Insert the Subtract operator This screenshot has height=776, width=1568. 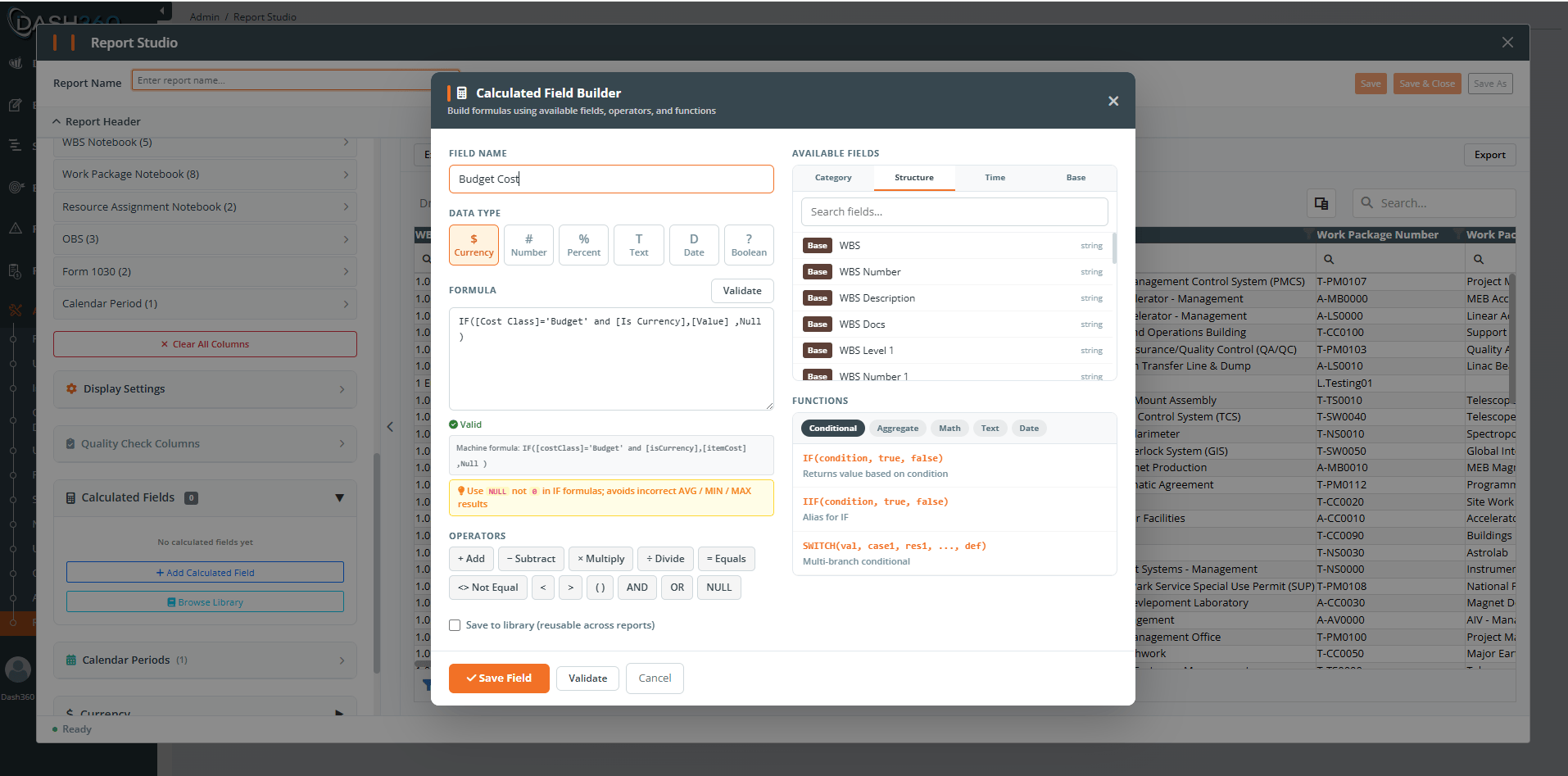coord(531,559)
